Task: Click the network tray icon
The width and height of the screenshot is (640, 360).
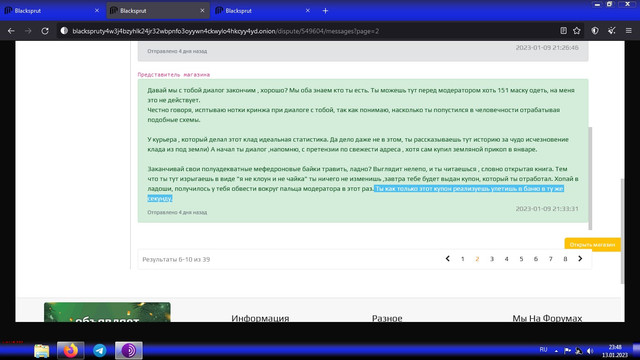Action: point(579,350)
